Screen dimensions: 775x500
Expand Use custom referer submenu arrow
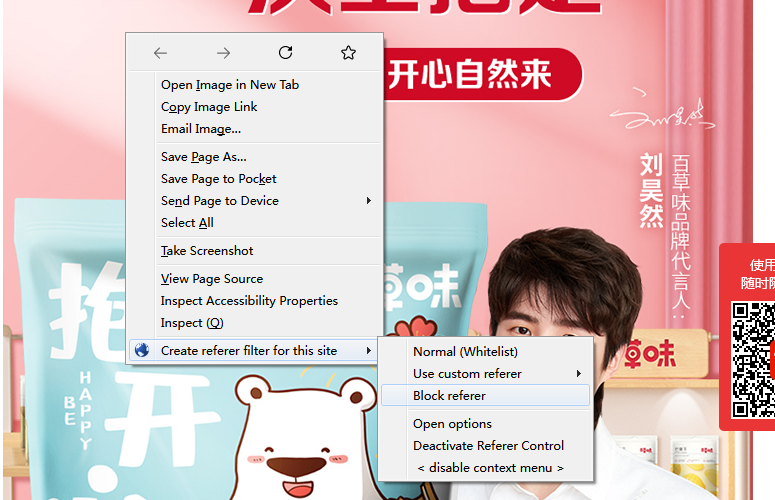pos(578,374)
